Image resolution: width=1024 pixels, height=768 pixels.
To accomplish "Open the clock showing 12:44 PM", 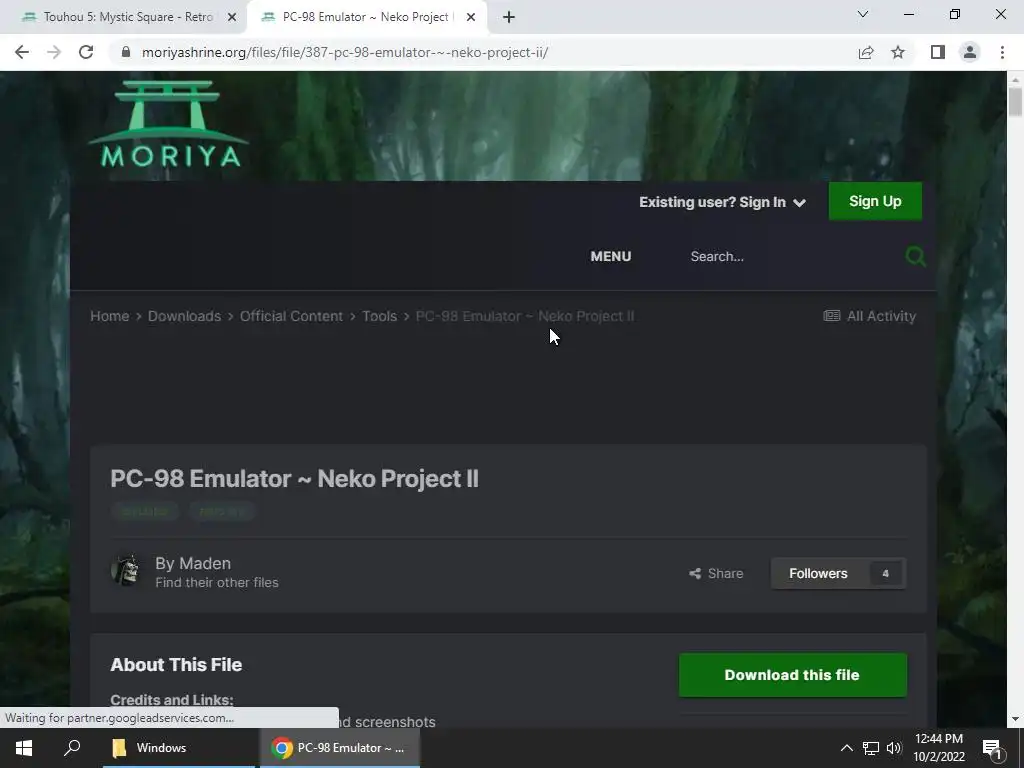I will click(x=938, y=748).
